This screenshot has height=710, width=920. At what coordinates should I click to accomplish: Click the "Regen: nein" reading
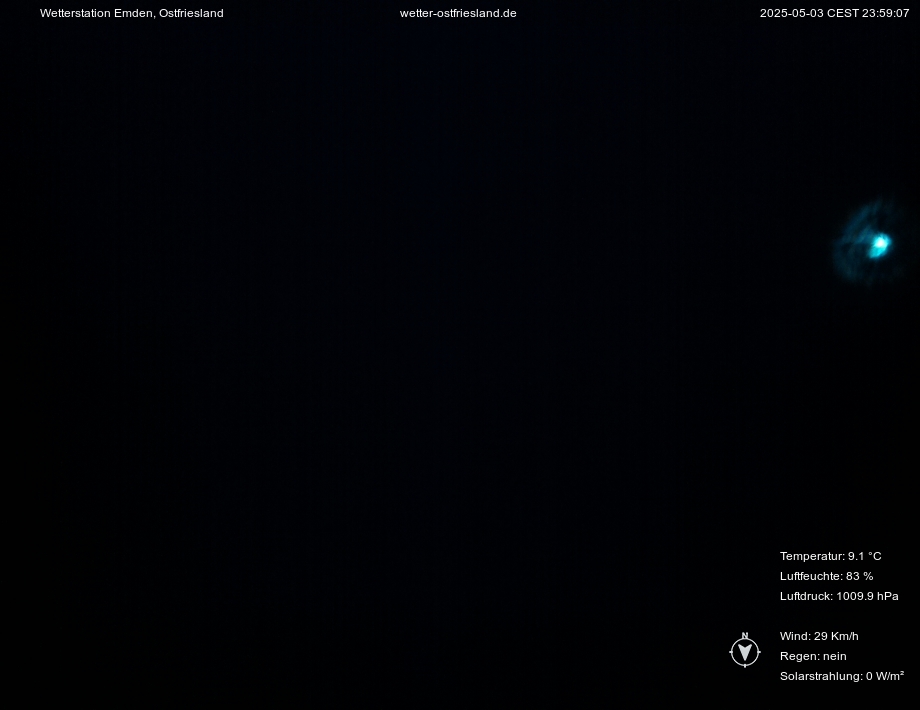(813, 656)
